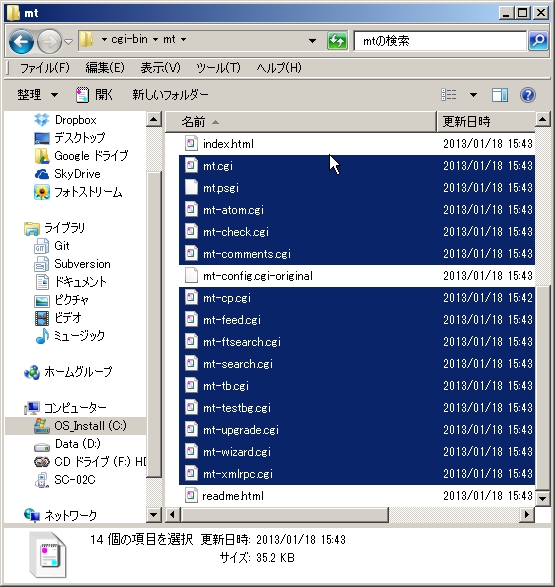
Task: Click the 新しいフォルダー button
Action: [x=170, y=95]
